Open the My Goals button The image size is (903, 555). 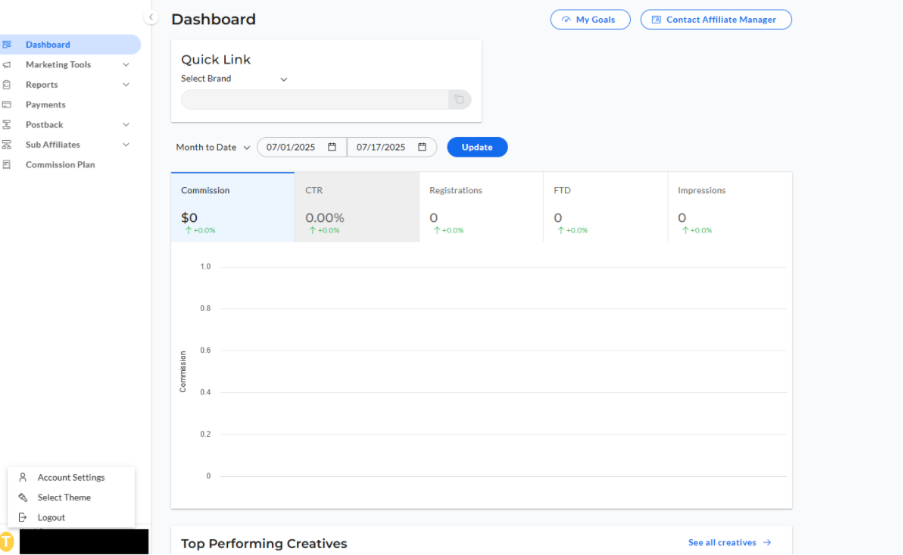(590, 20)
